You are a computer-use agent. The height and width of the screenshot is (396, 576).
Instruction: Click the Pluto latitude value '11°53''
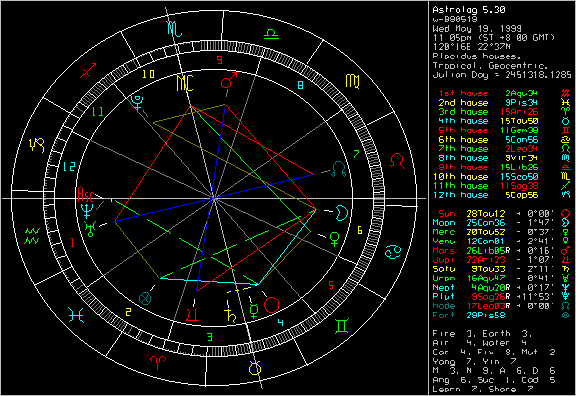(x=538, y=297)
